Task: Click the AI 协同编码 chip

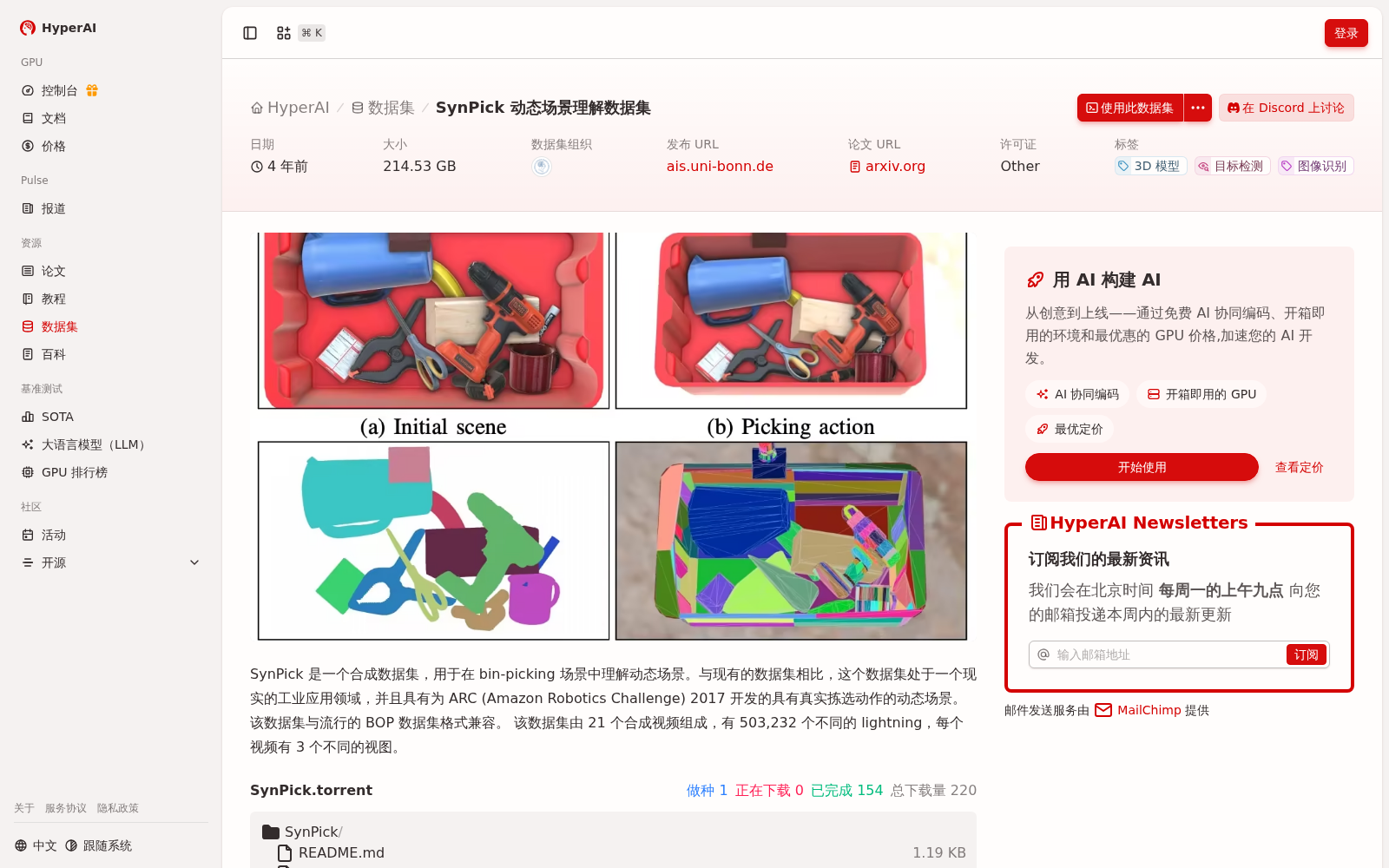Action: 1077,394
